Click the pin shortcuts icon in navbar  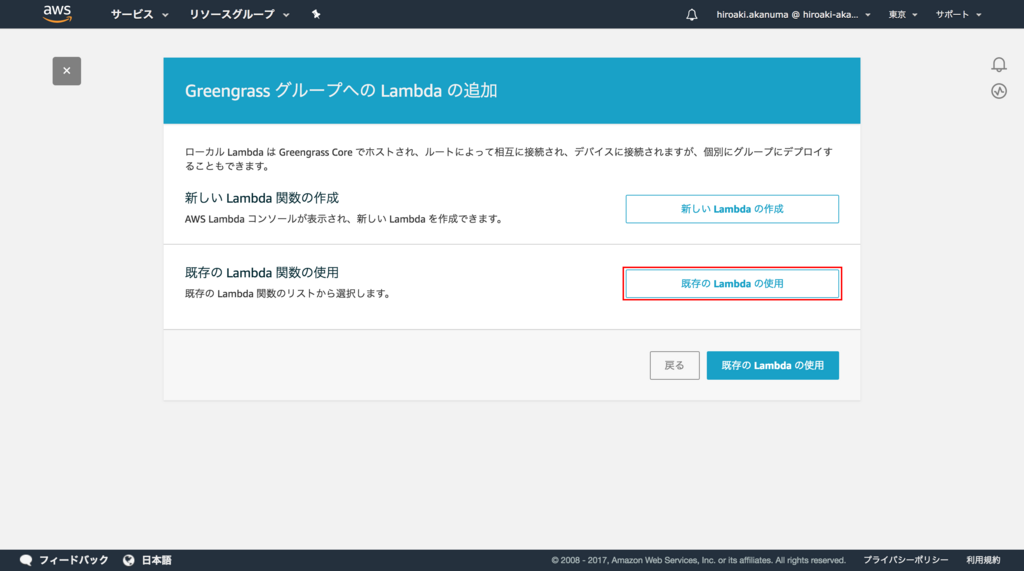click(316, 14)
